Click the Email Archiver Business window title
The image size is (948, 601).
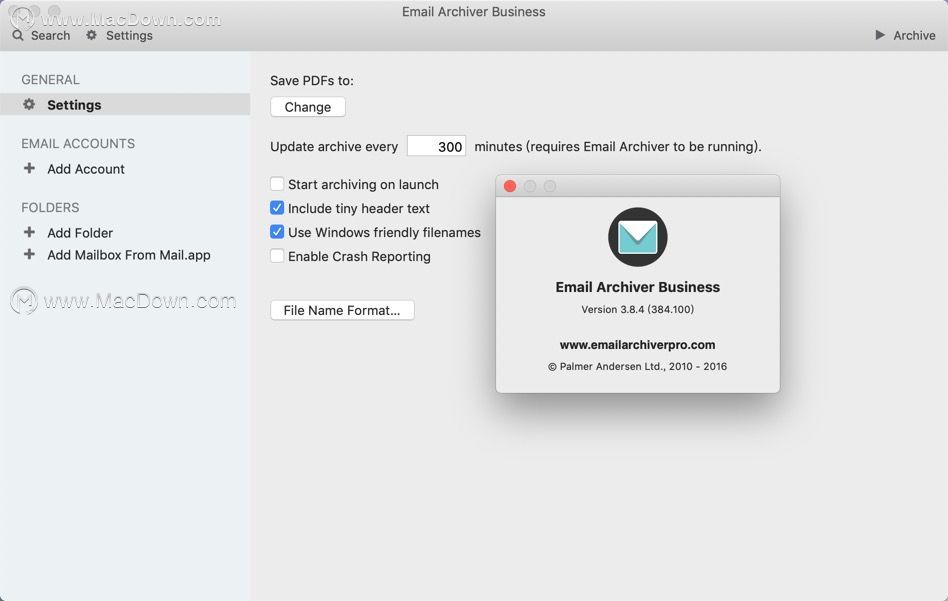[x=473, y=12]
